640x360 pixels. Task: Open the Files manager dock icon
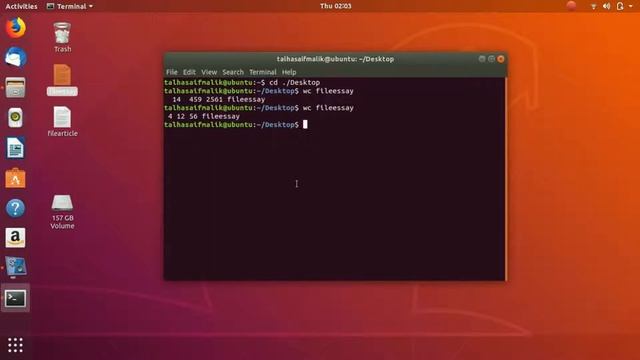point(16,87)
